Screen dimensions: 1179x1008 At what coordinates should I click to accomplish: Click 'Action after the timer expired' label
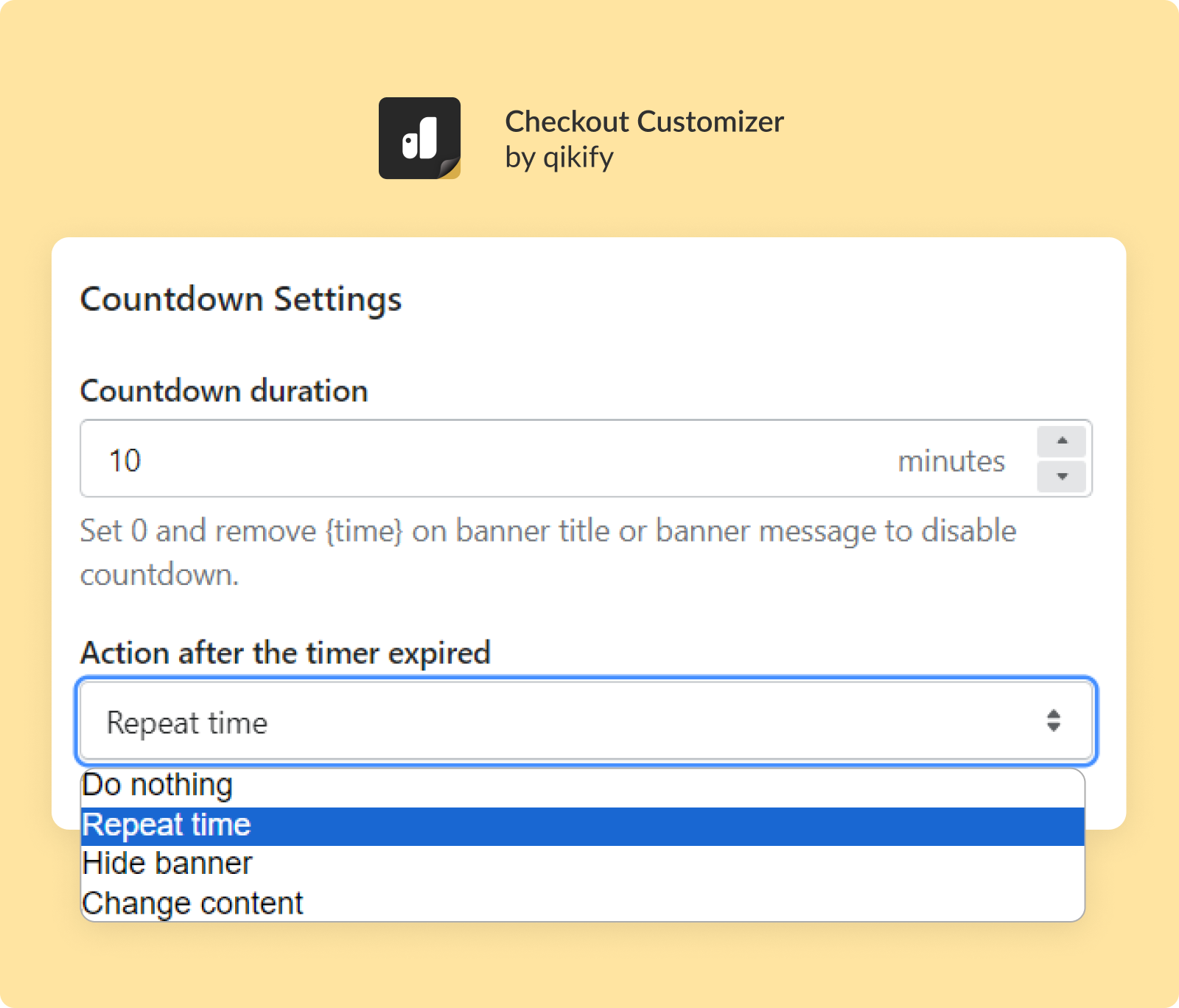[x=285, y=654]
